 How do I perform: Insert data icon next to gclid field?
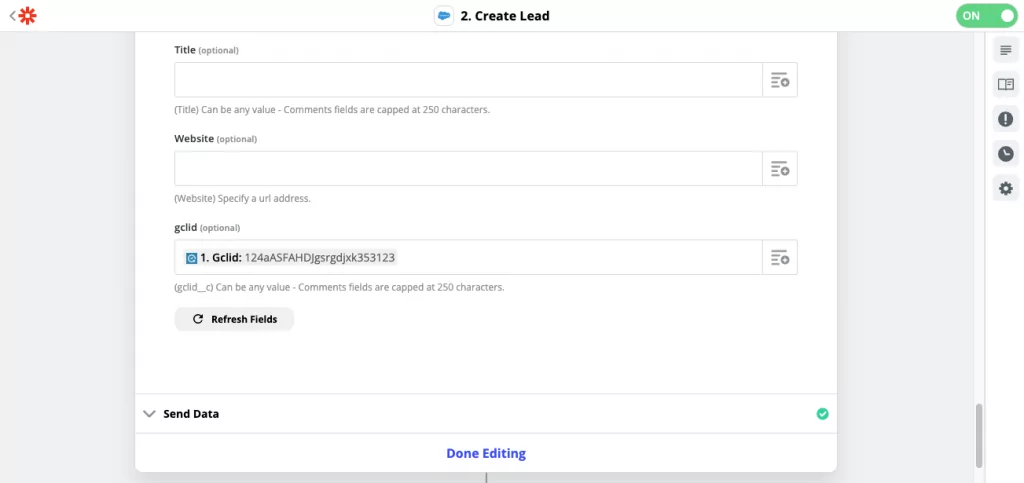tap(780, 258)
